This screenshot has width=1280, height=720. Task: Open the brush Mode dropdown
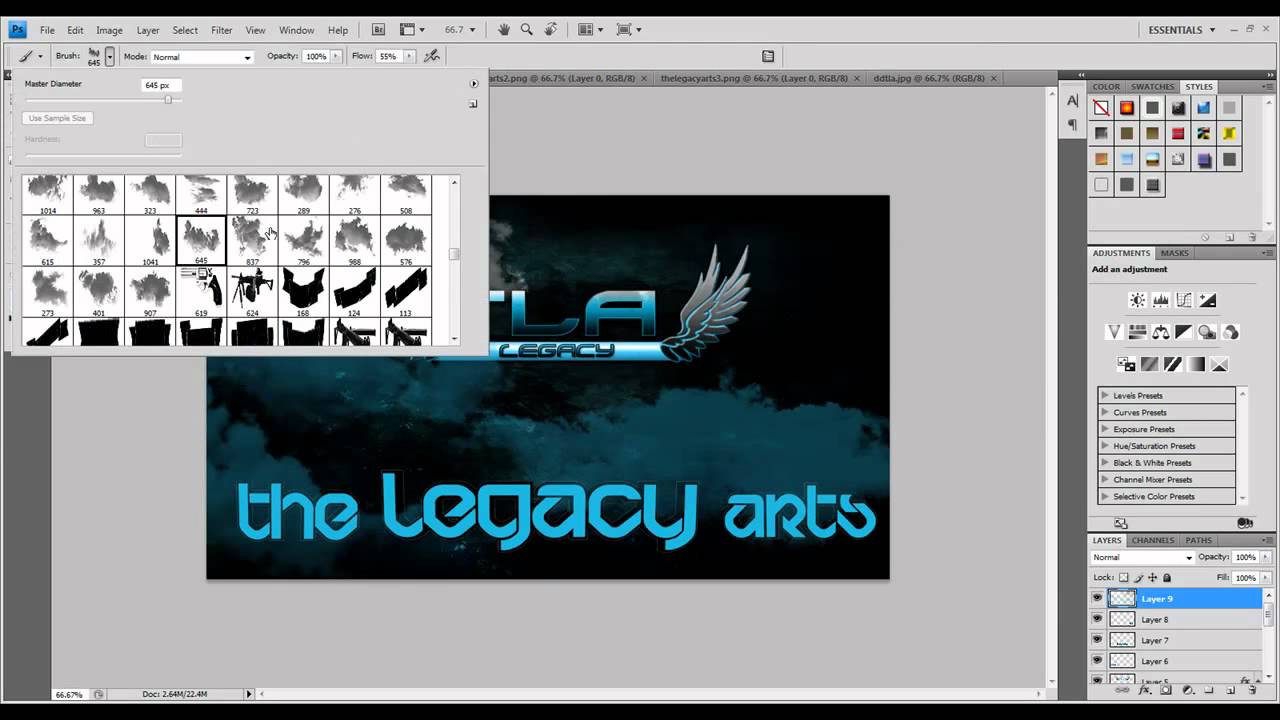[202, 57]
